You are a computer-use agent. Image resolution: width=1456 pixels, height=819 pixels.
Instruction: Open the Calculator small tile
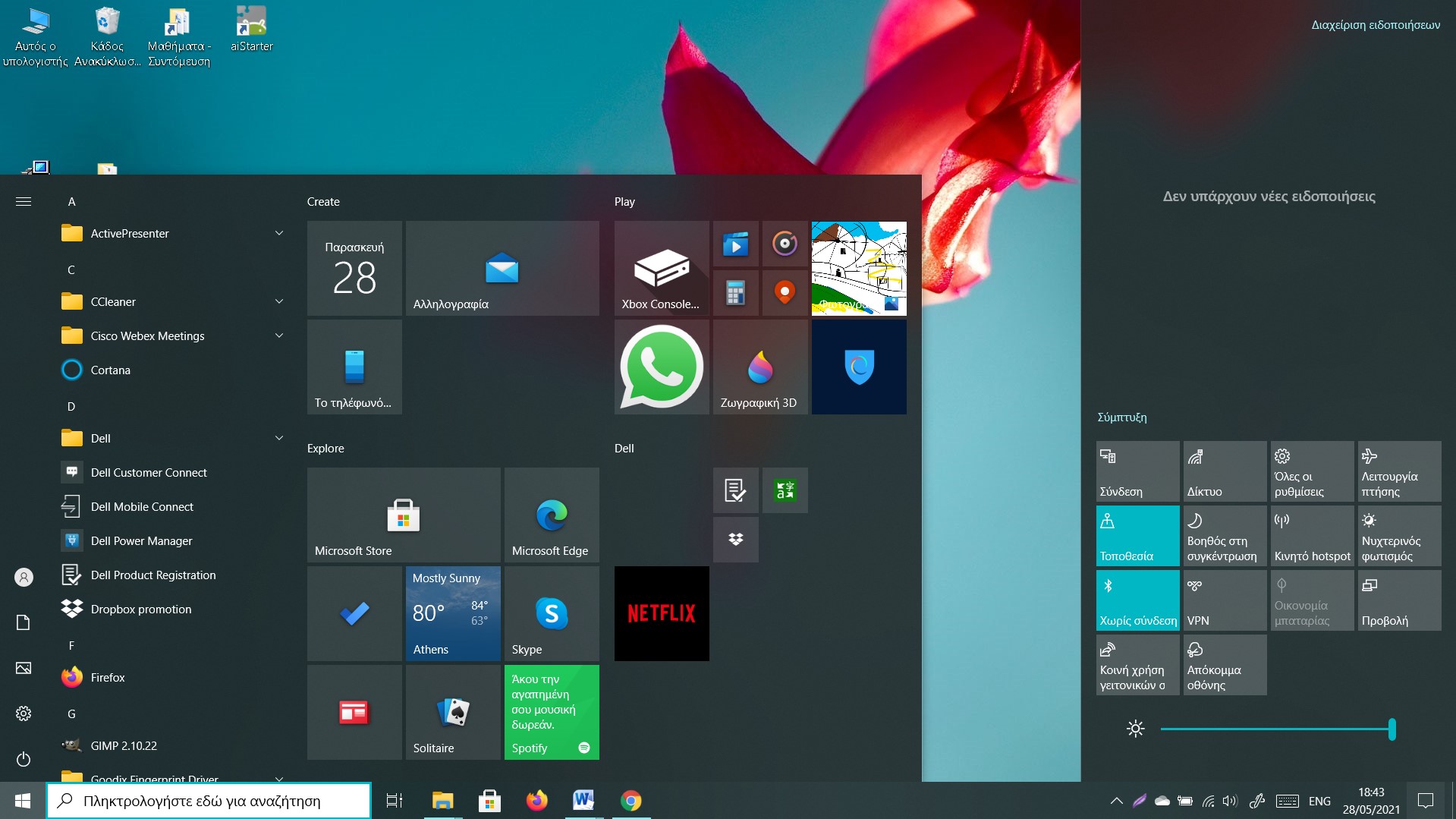[735, 293]
